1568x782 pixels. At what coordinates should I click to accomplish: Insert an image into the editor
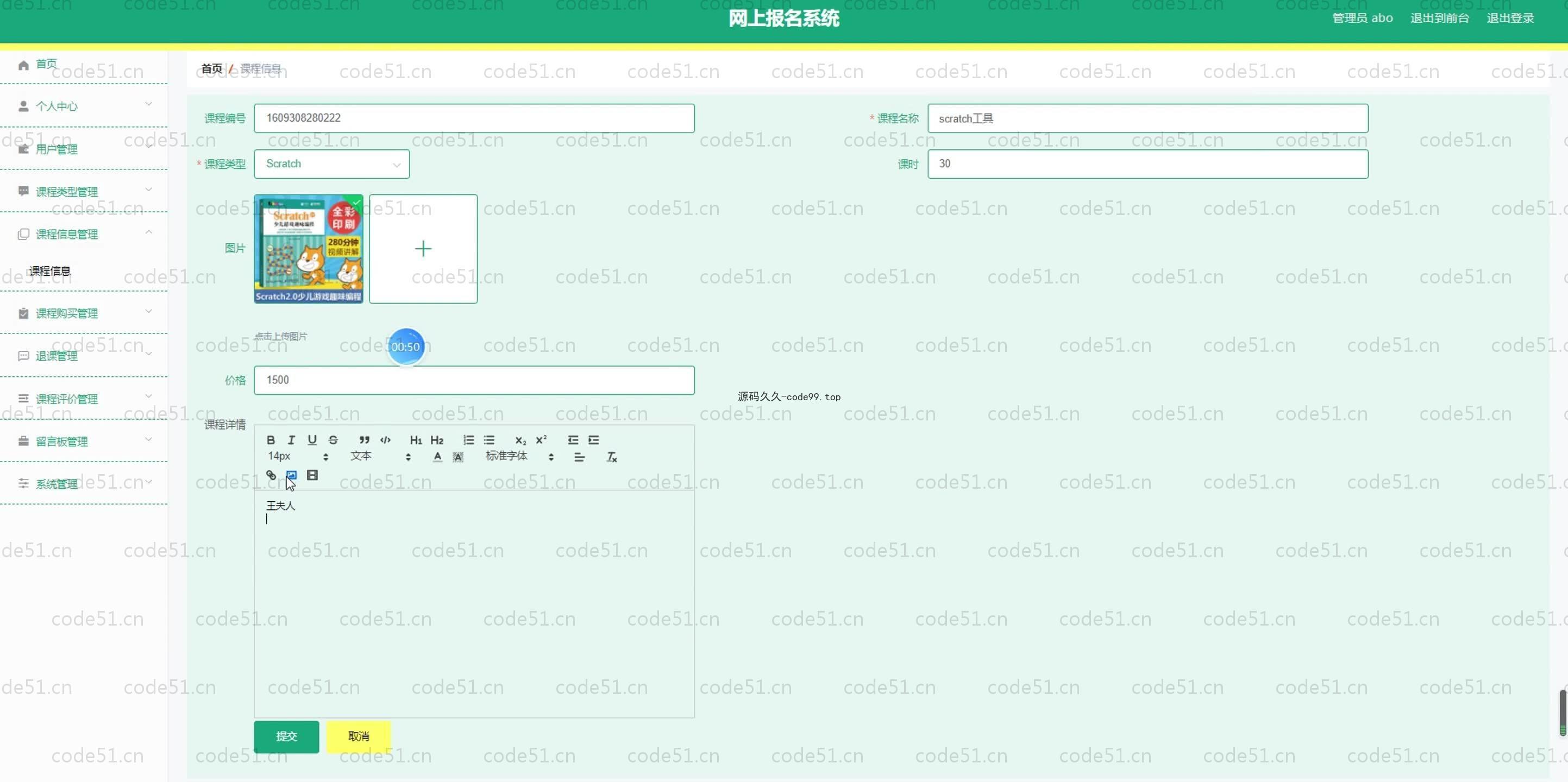click(x=292, y=475)
